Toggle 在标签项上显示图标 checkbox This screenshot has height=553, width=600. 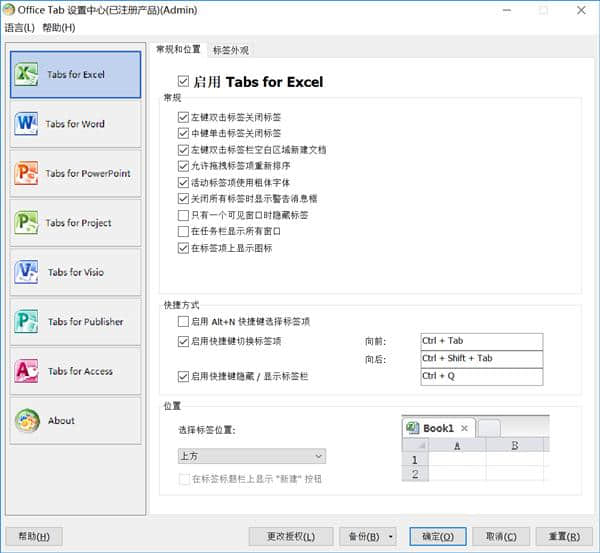click(x=183, y=248)
